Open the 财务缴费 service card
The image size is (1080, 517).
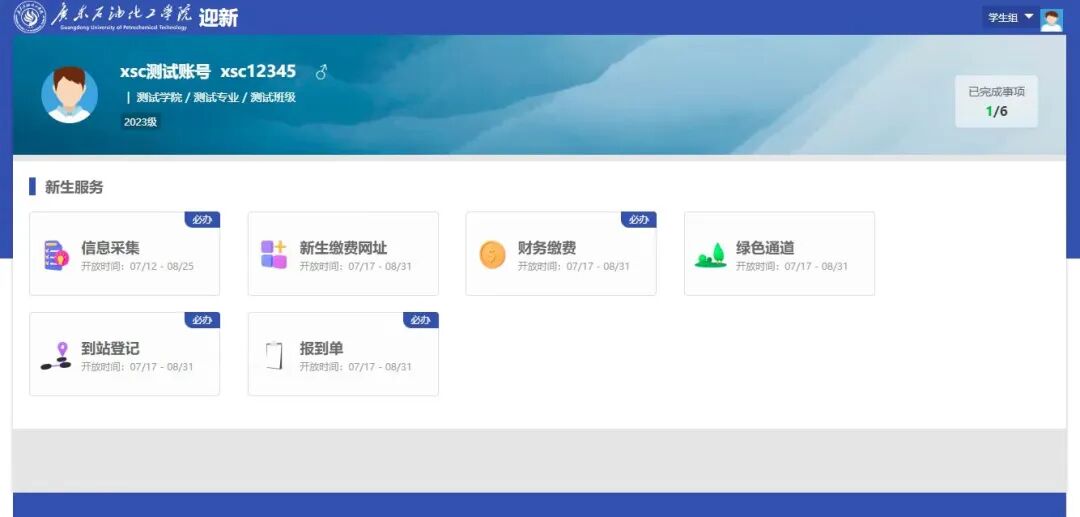[561, 253]
